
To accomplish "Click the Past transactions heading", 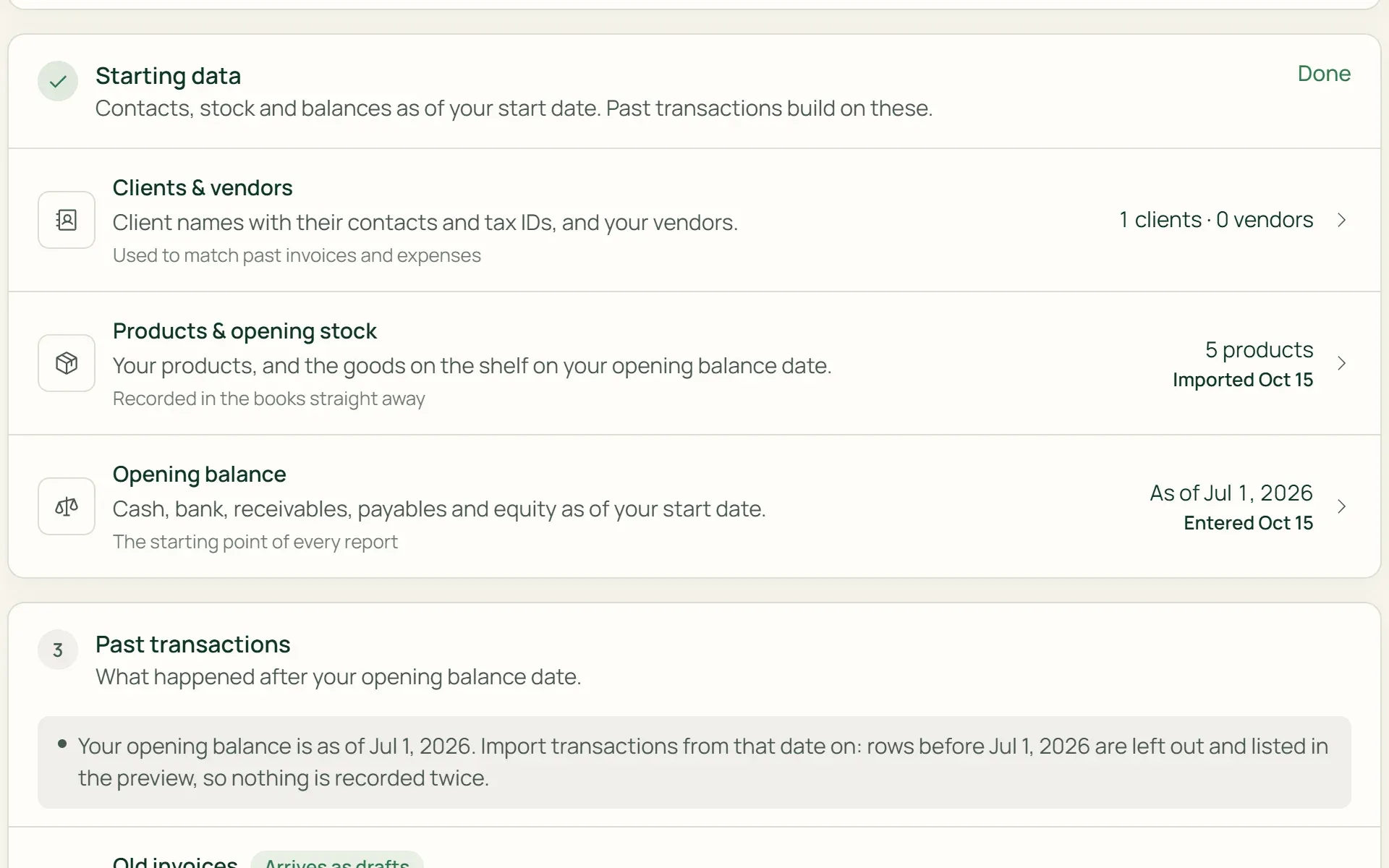I will [193, 644].
